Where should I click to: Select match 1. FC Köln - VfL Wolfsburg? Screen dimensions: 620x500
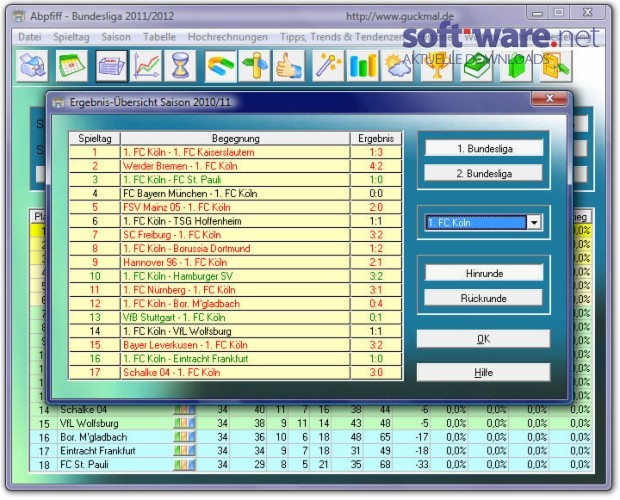236,331
